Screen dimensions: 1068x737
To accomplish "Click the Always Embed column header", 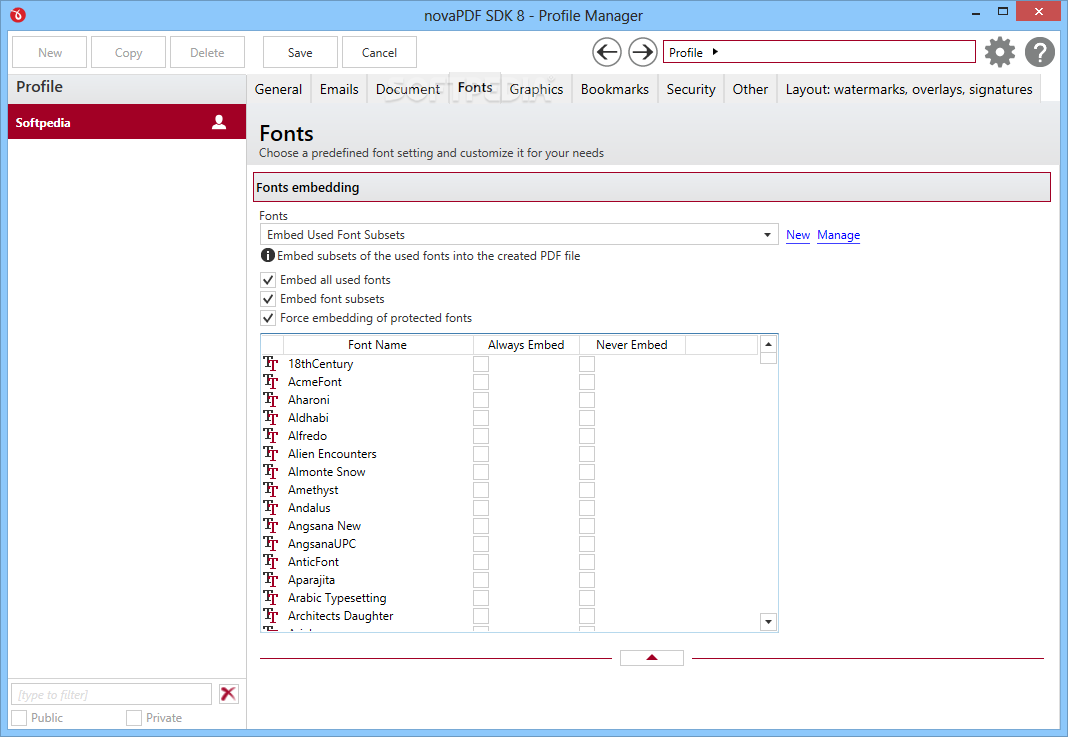I will point(526,345).
